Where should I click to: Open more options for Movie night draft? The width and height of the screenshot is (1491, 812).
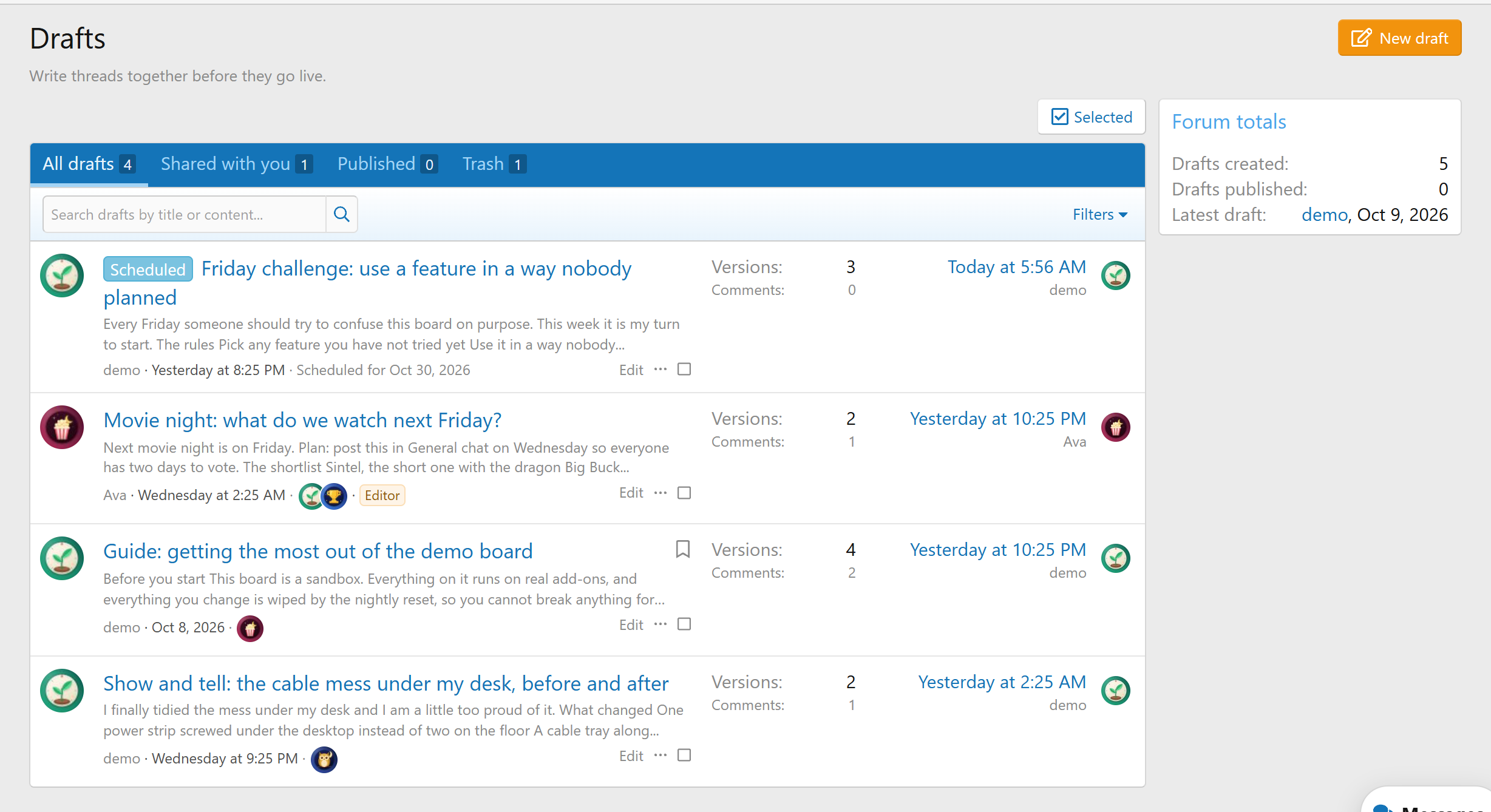(x=661, y=493)
